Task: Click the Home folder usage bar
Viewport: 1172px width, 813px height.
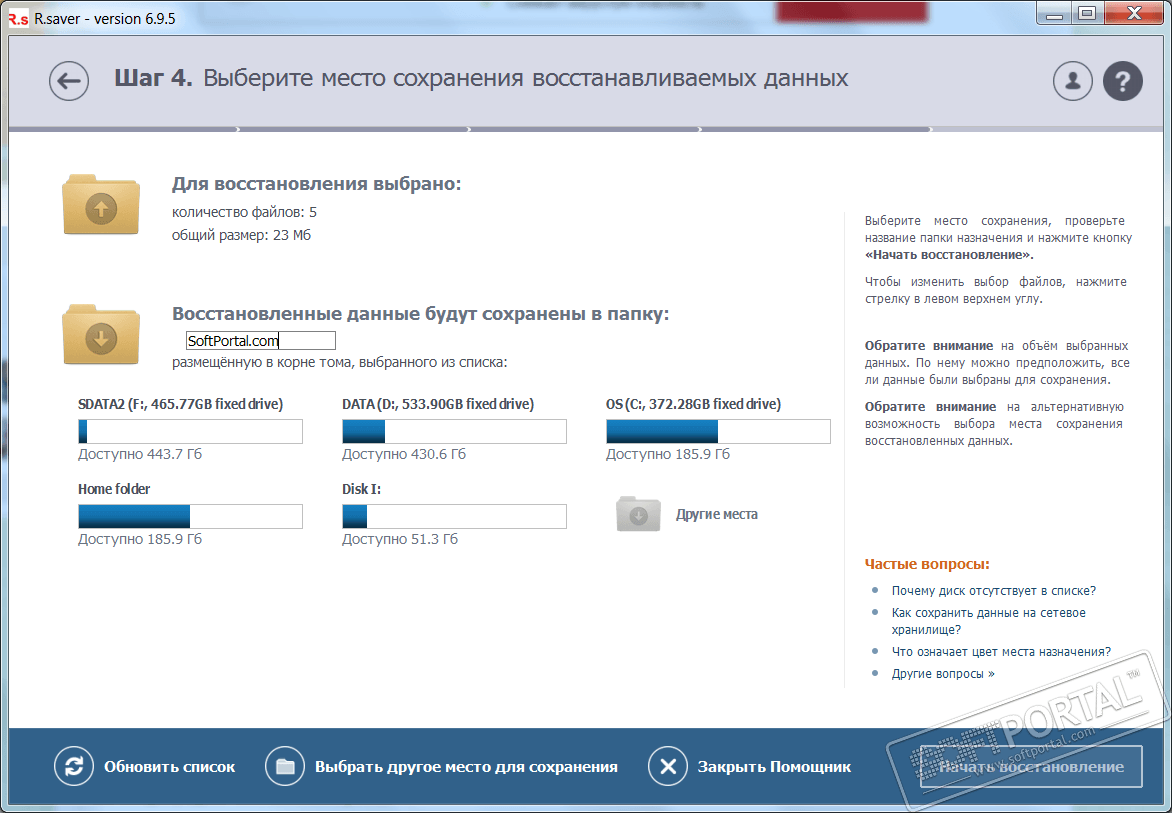Action: (191, 516)
